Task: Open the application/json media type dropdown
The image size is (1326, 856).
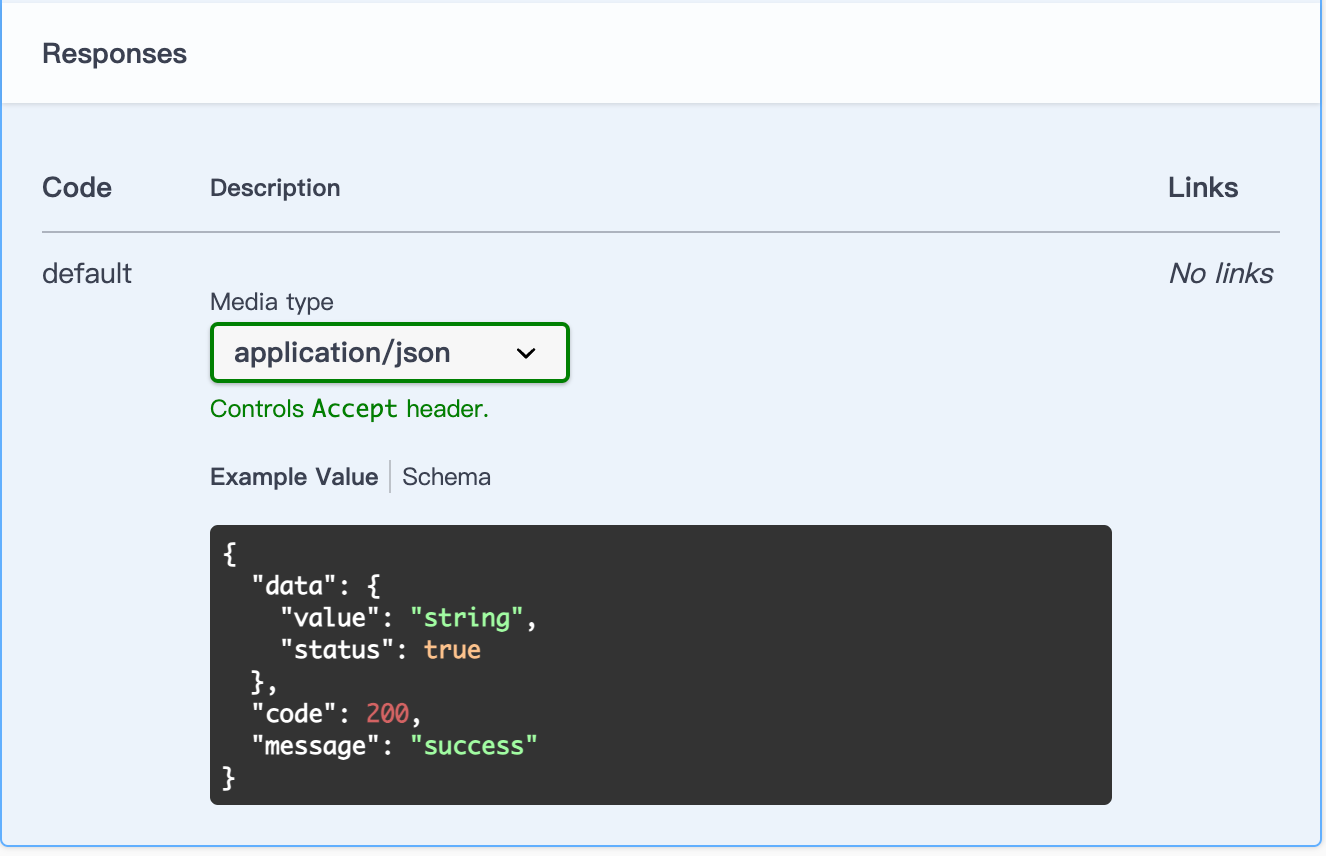Action: pyautogui.click(x=390, y=352)
